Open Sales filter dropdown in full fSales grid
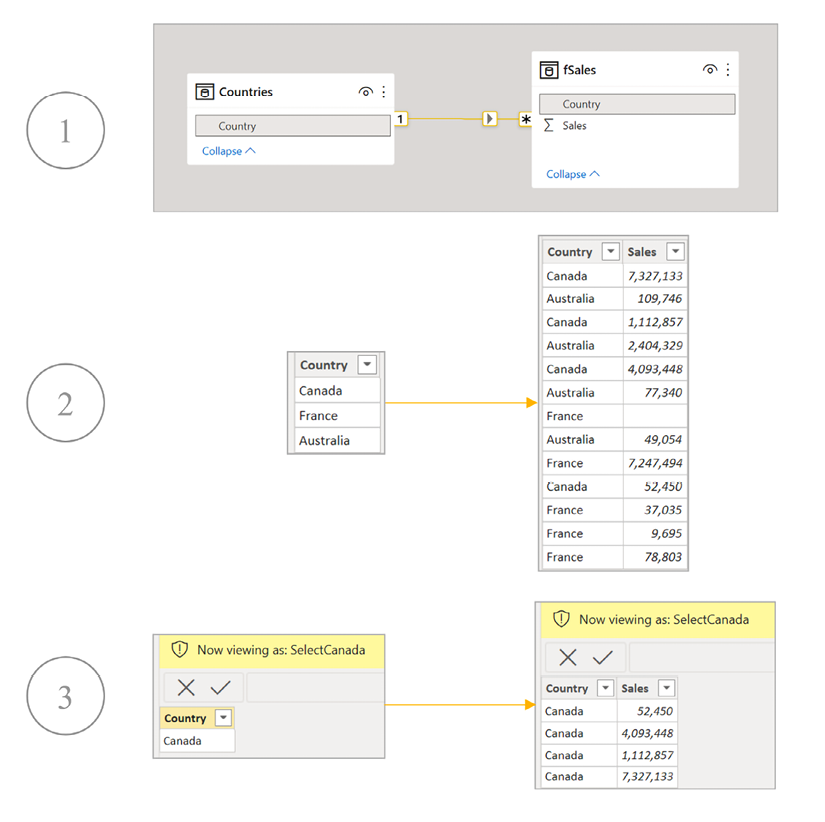The height and width of the screenshot is (822, 825). tap(675, 251)
